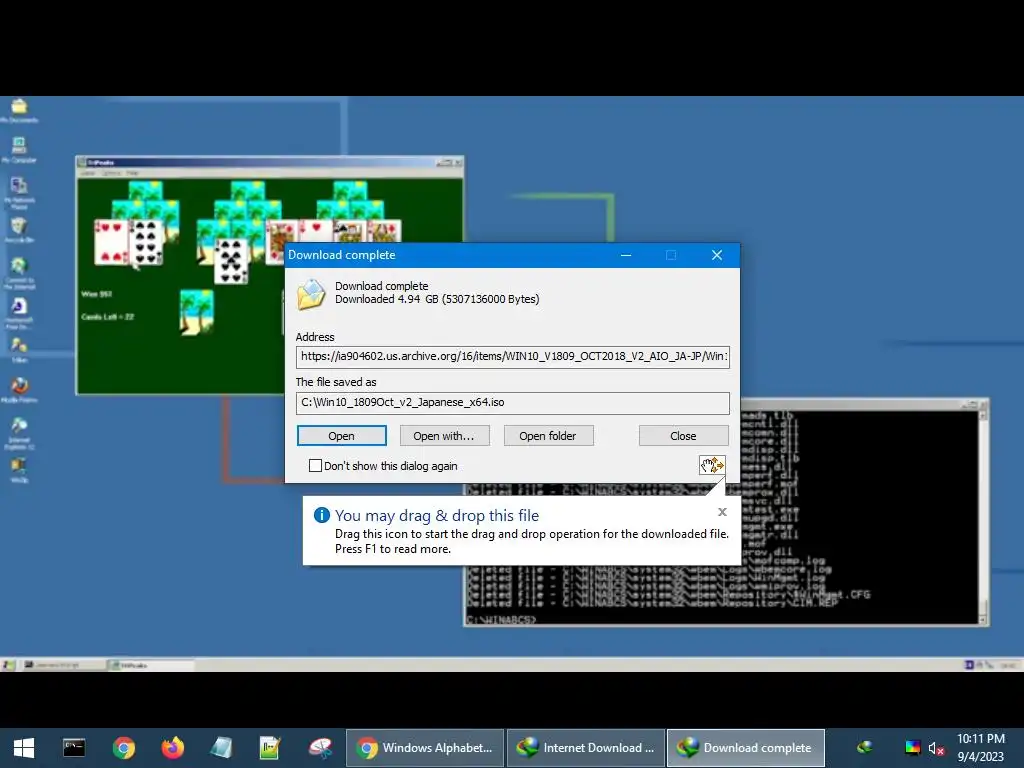Select Command Prompt button on inner taskbar
The image size is (1024, 768).
pos(63,665)
